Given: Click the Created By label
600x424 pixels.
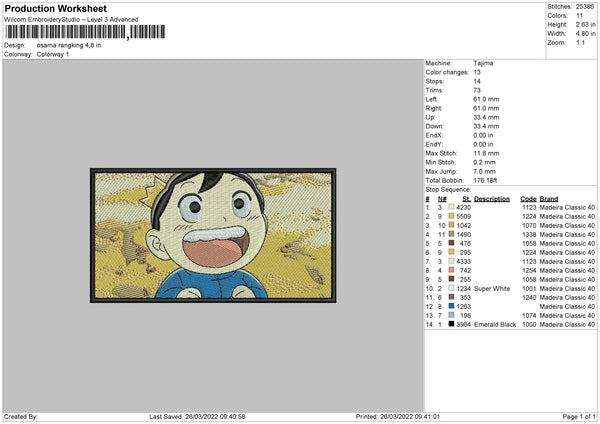Looking at the screenshot, I should pos(21,416).
